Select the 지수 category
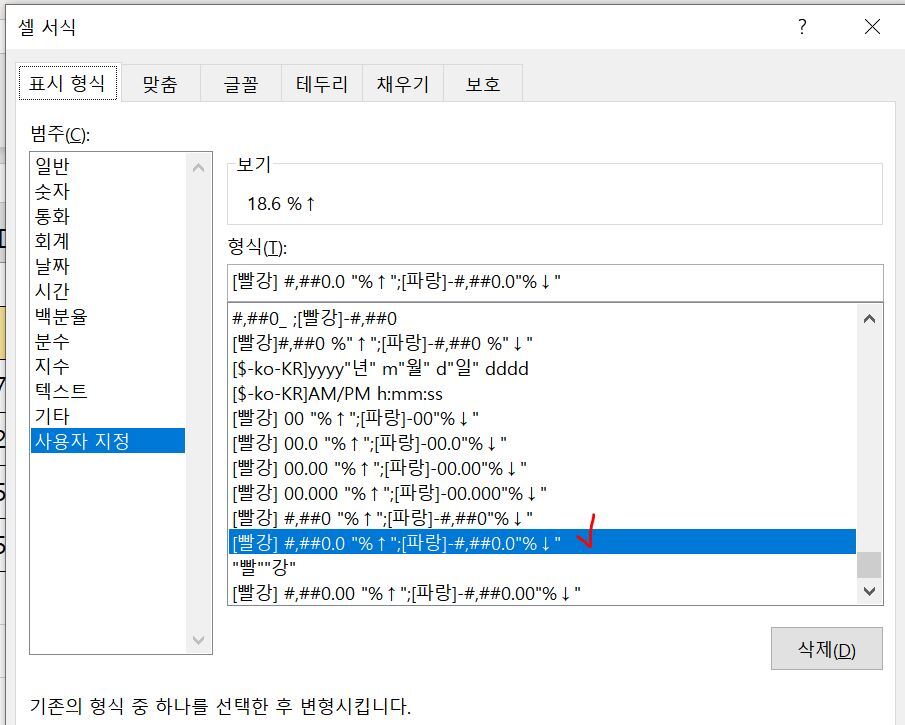This screenshot has height=725, width=905. point(108,366)
